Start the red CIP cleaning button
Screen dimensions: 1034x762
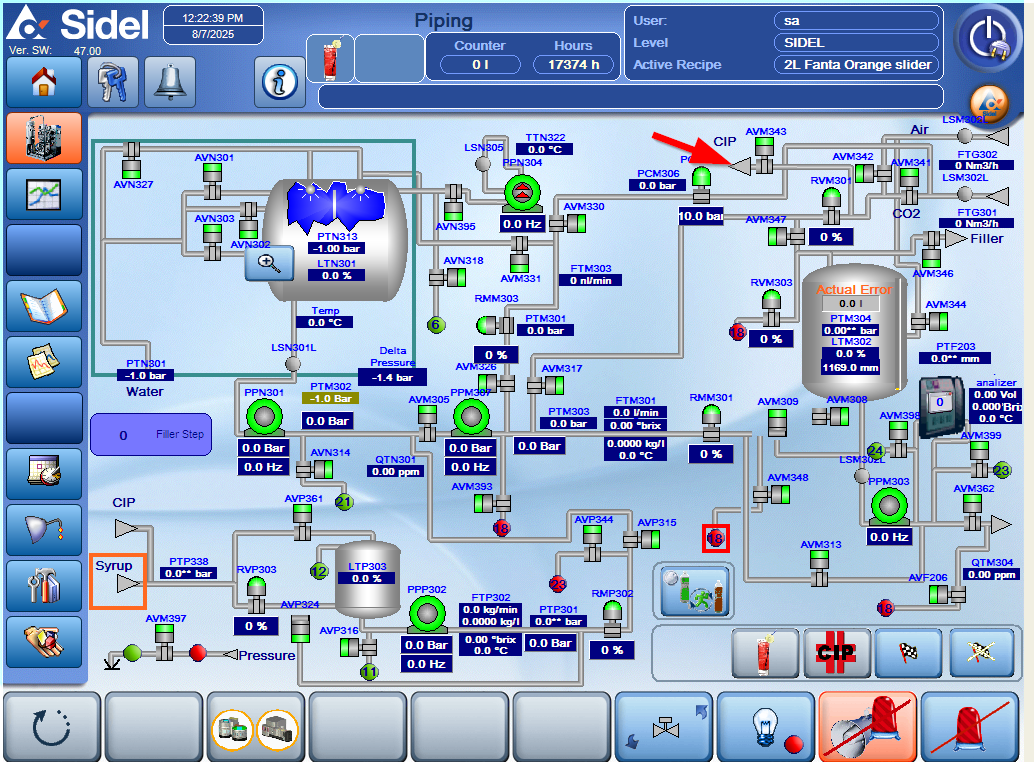pos(837,653)
